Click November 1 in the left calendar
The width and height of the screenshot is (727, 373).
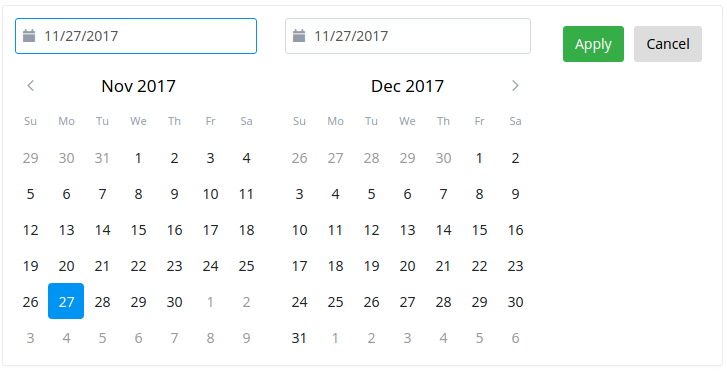point(138,158)
